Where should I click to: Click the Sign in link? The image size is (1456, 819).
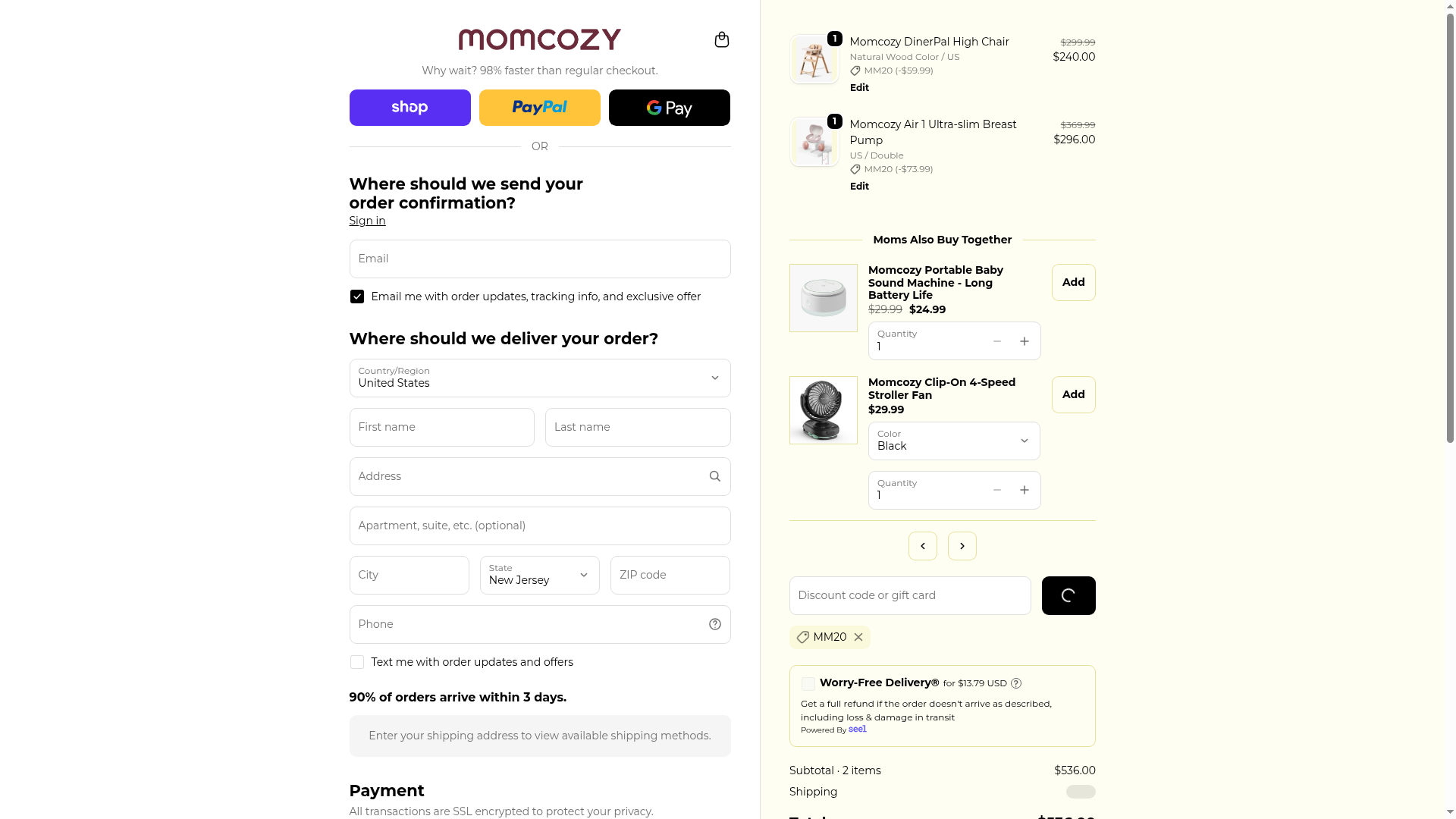367,221
